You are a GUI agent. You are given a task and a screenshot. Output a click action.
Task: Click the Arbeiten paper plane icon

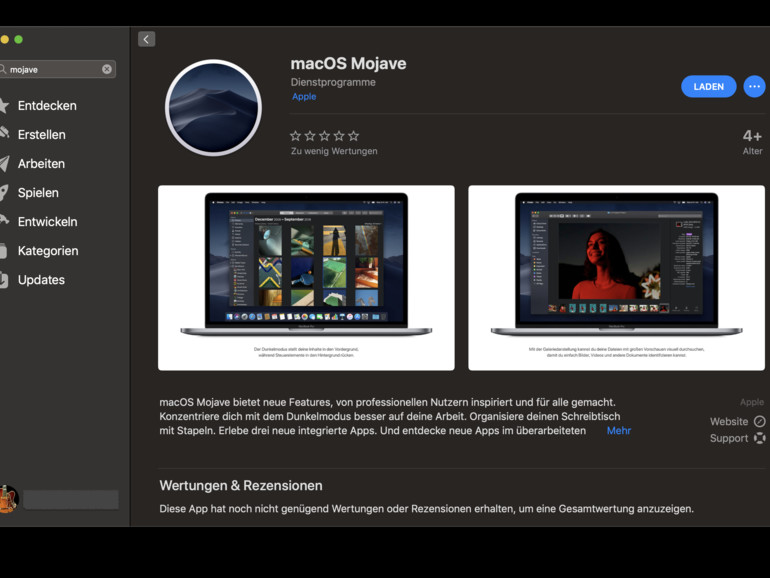pos(4,164)
